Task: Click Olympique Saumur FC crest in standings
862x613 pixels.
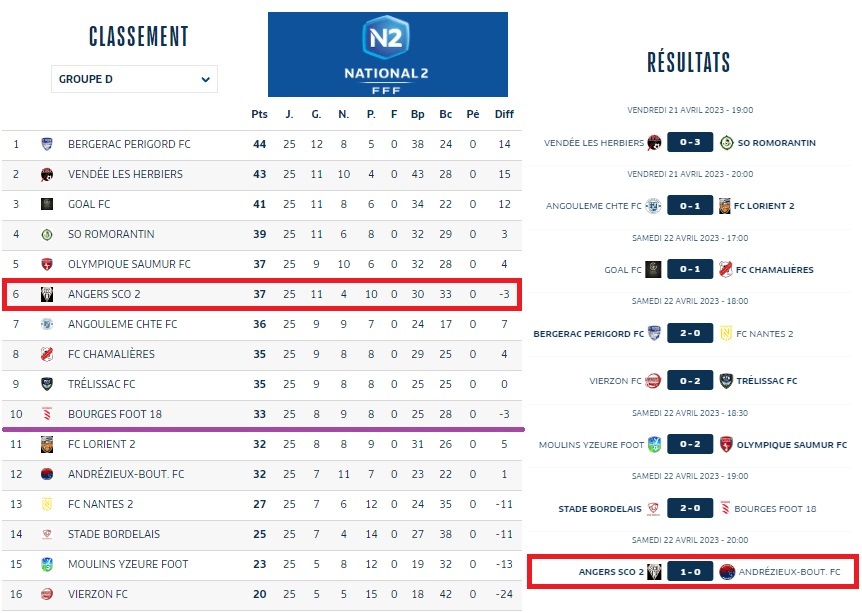Action: [46, 264]
